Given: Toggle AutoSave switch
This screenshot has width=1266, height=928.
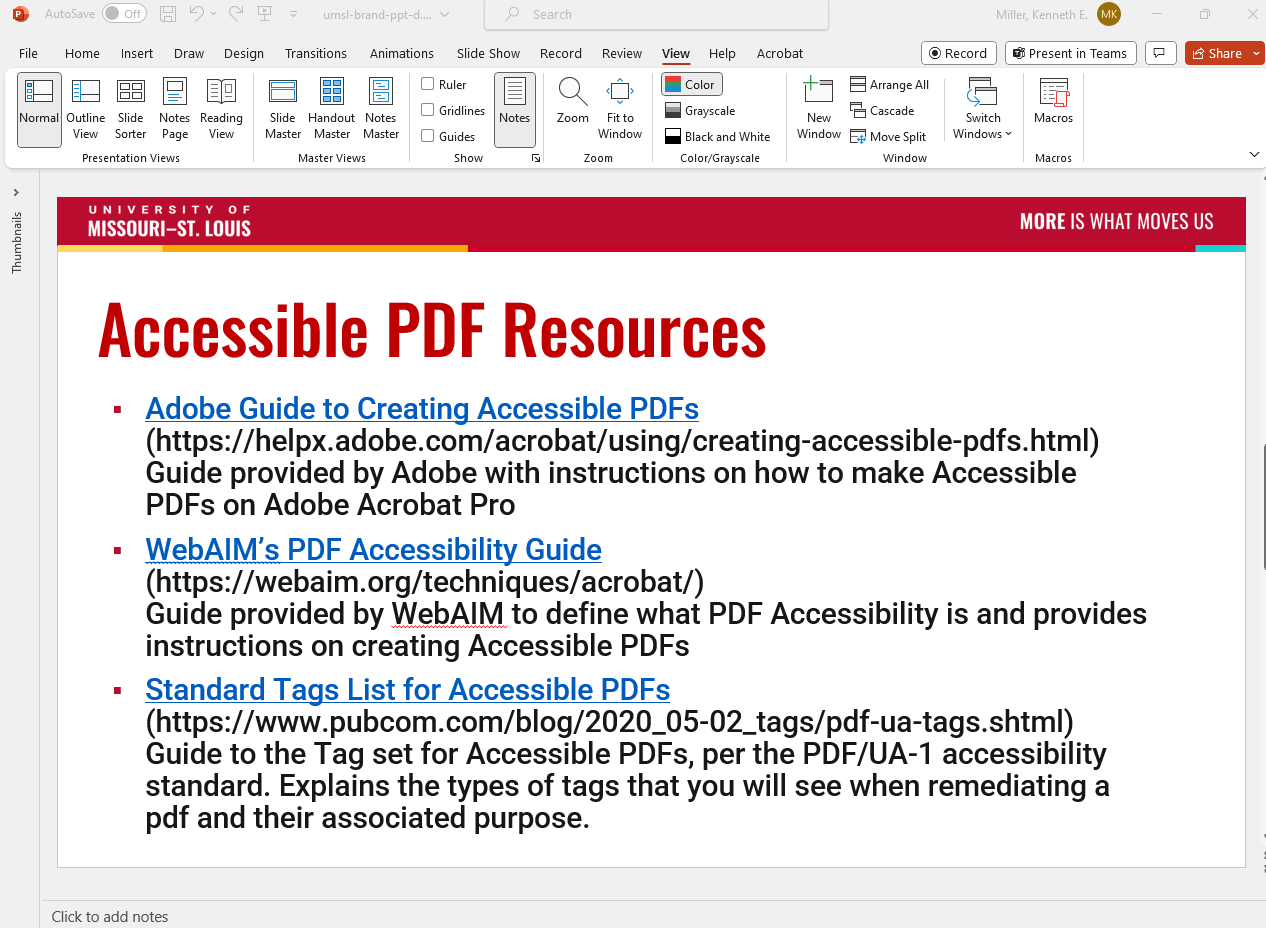Looking at the screenshot, I should point(124,14).
